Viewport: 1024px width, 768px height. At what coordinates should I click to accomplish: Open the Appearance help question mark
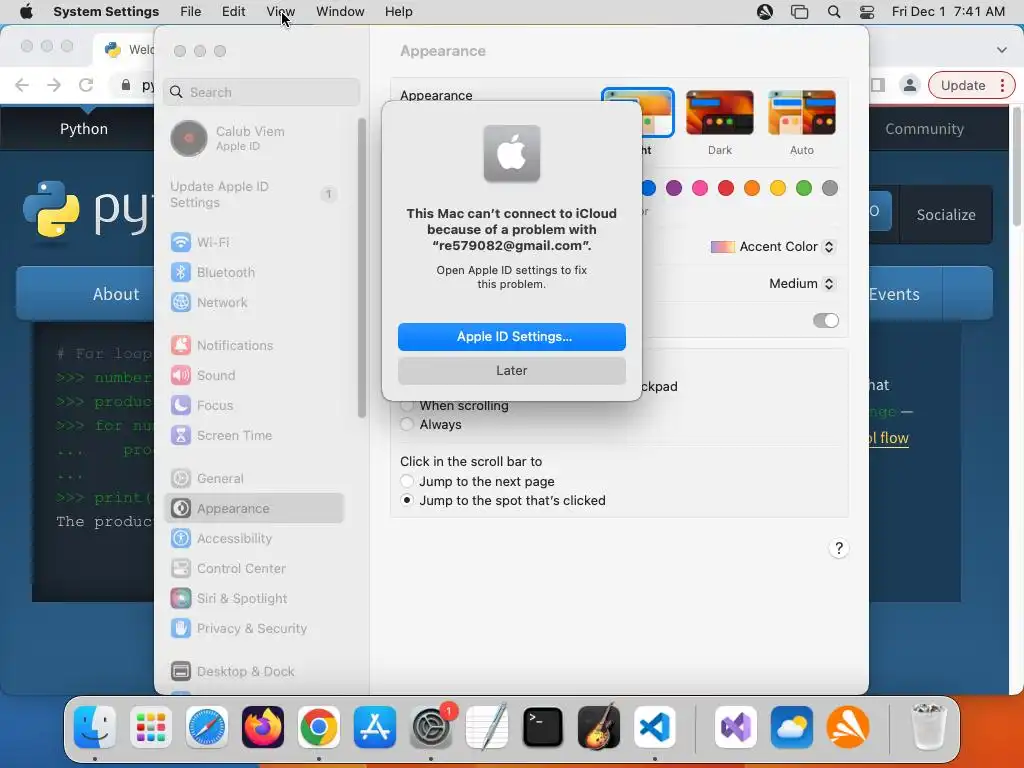tap(839, 548)
